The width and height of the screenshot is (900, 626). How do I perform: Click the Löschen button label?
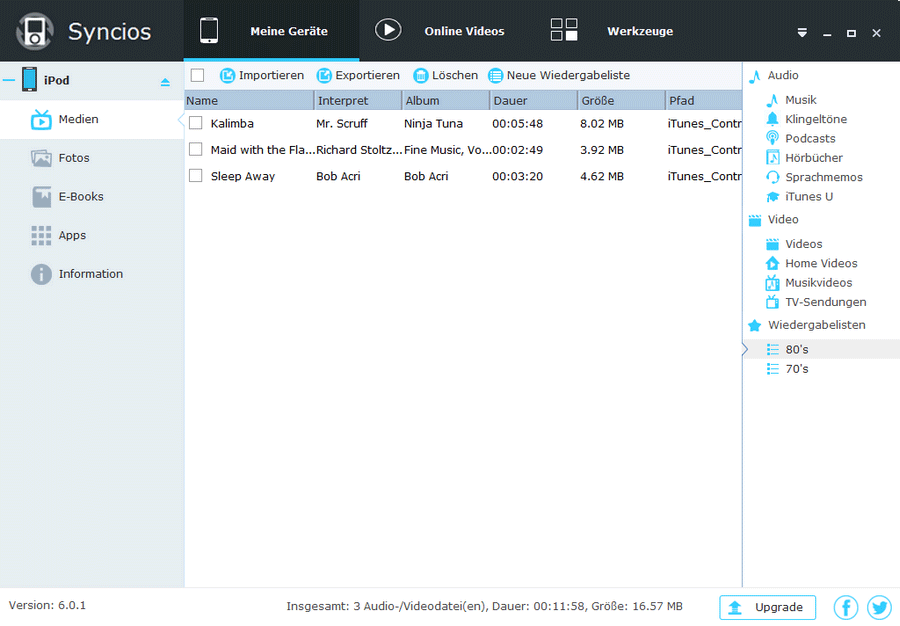(x=455, y=75)
